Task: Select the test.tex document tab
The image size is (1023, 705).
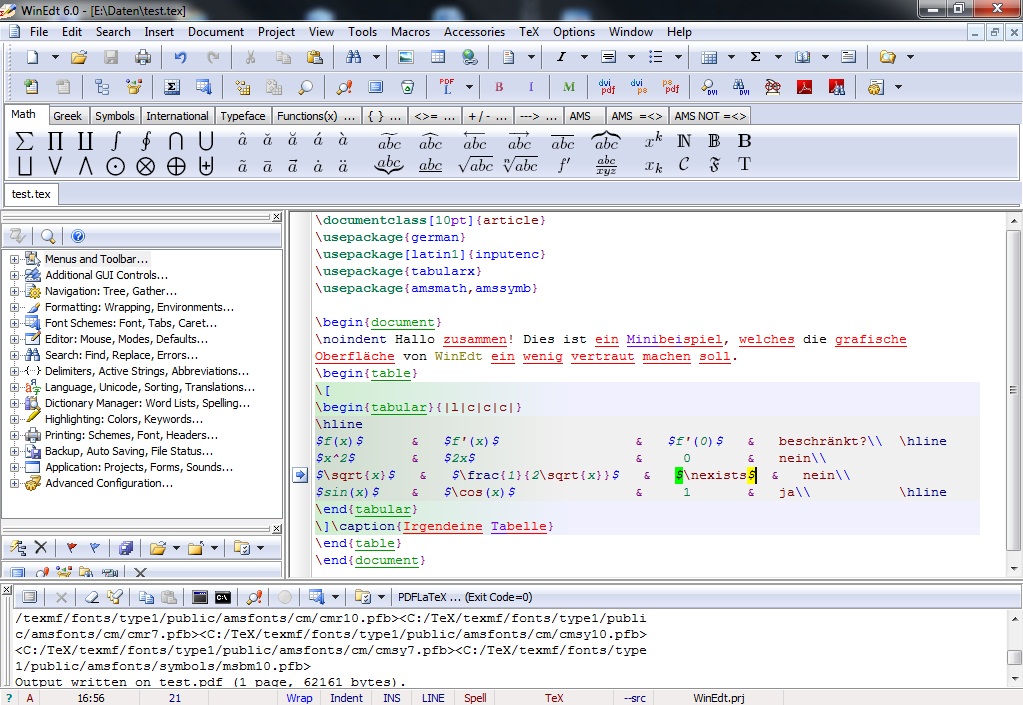Action: pyautogui.click(x=31, y=193)
